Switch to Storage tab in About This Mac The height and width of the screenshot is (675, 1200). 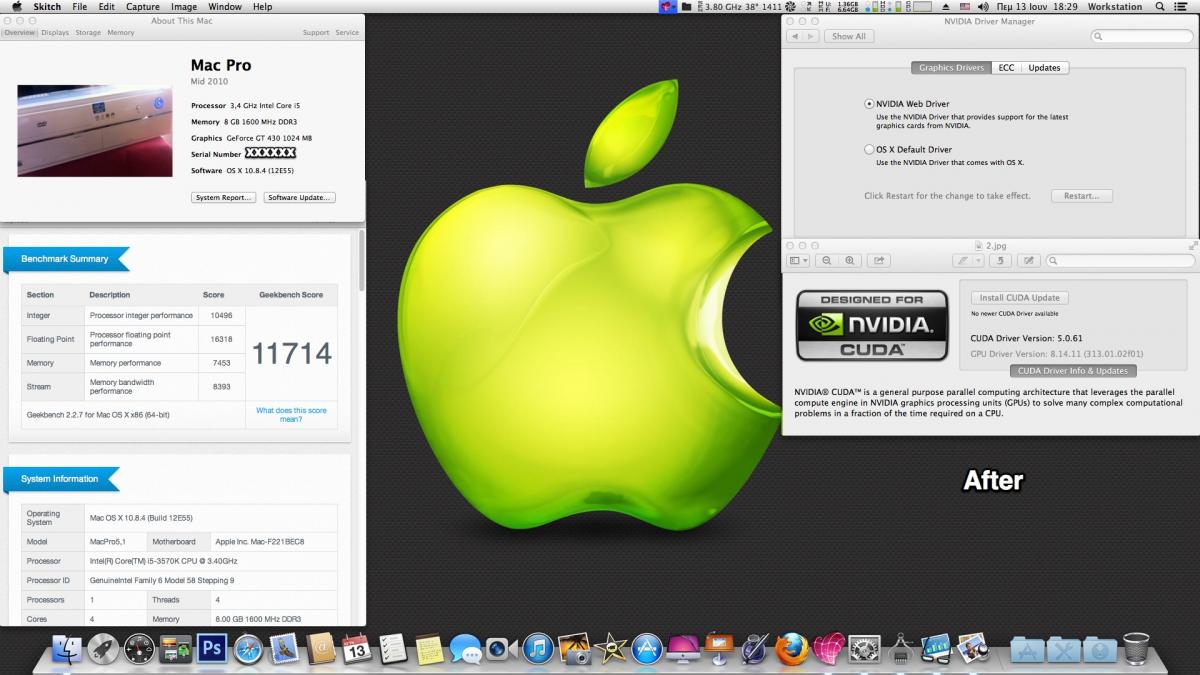[x=88, y=32]
